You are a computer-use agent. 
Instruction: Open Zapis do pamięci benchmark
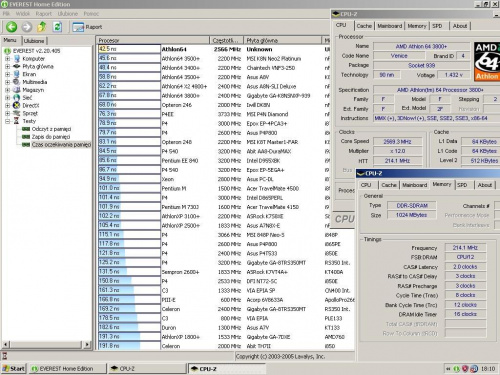[51, 137]
